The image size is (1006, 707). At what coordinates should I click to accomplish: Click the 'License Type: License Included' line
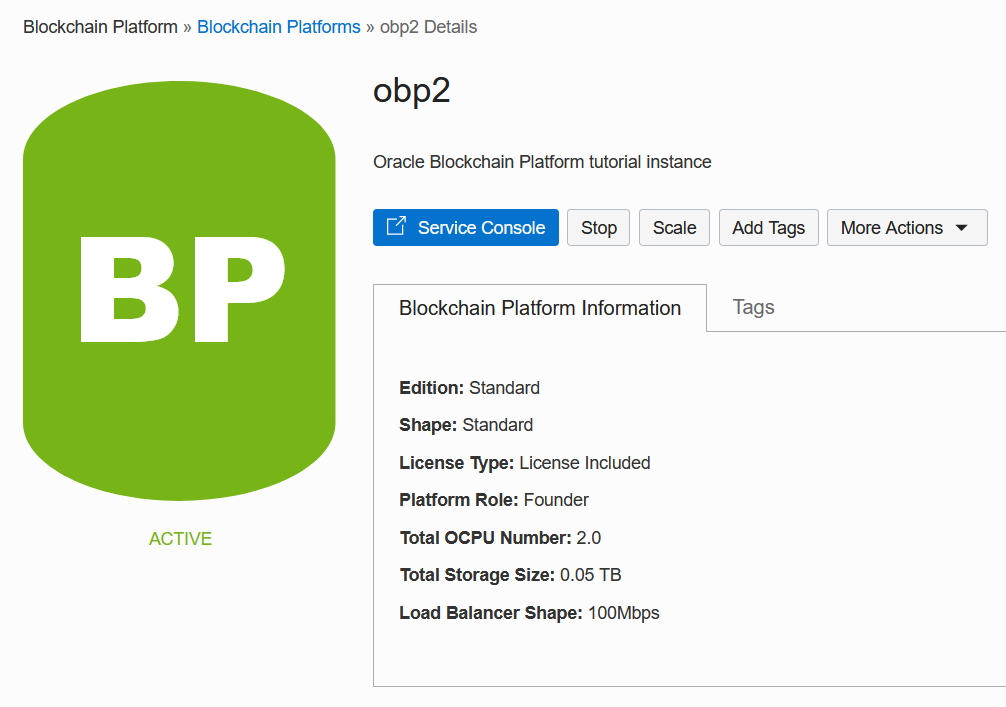[525, 463]
